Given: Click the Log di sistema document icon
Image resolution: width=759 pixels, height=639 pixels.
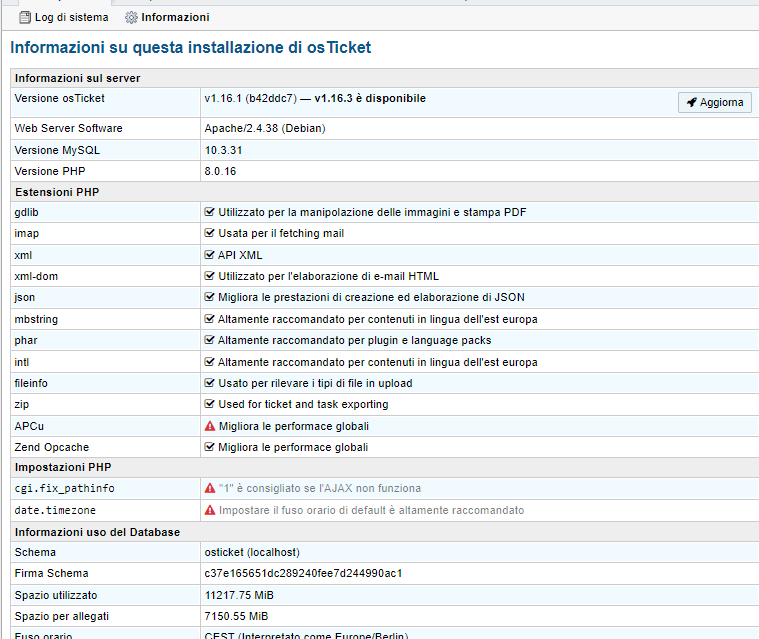Looking at the screenshot, I should pyautogui.click(x=25, y=17).
